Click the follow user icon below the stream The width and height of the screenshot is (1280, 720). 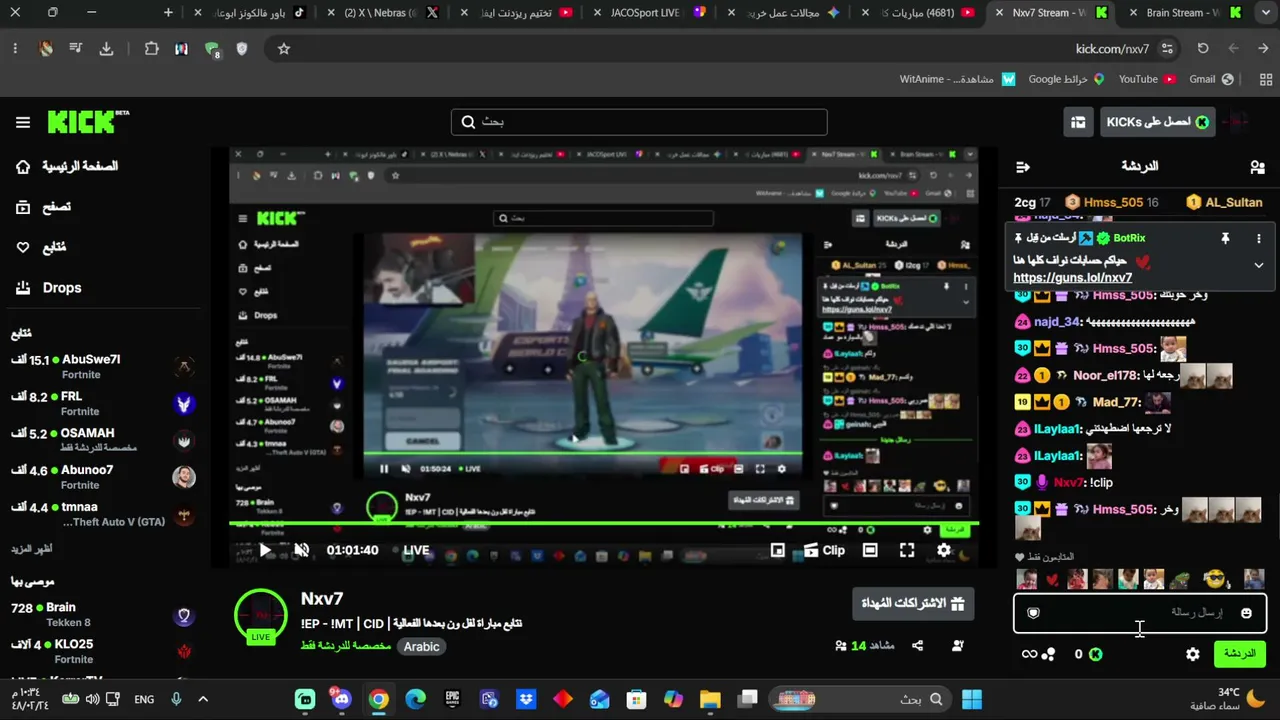click(x=958, y=646)
